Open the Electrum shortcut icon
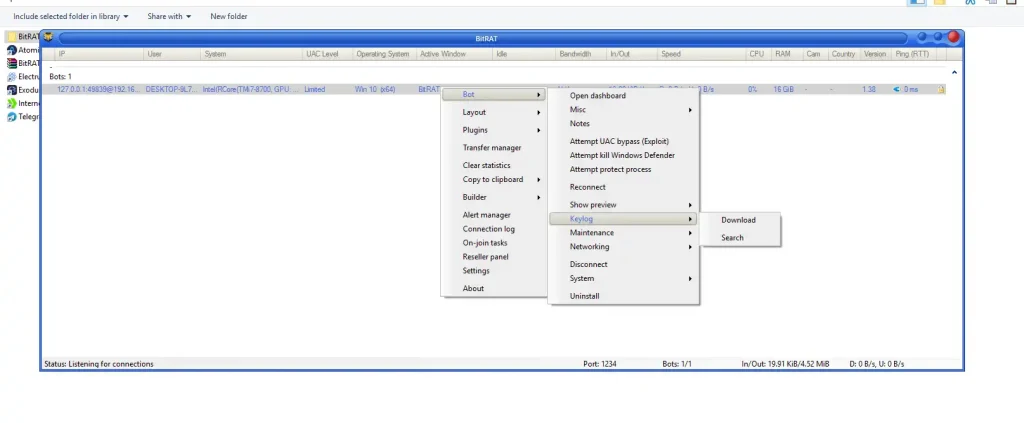This screenshot has width=1024, height=423. (11, 76)
